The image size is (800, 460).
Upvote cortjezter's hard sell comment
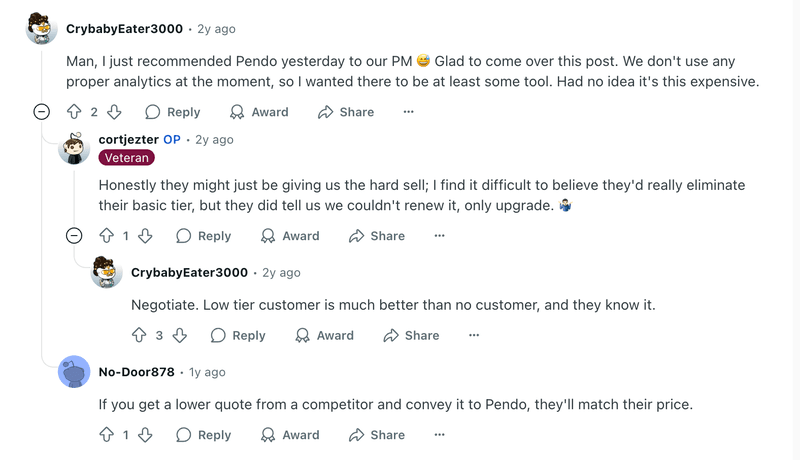pos(106,236)
